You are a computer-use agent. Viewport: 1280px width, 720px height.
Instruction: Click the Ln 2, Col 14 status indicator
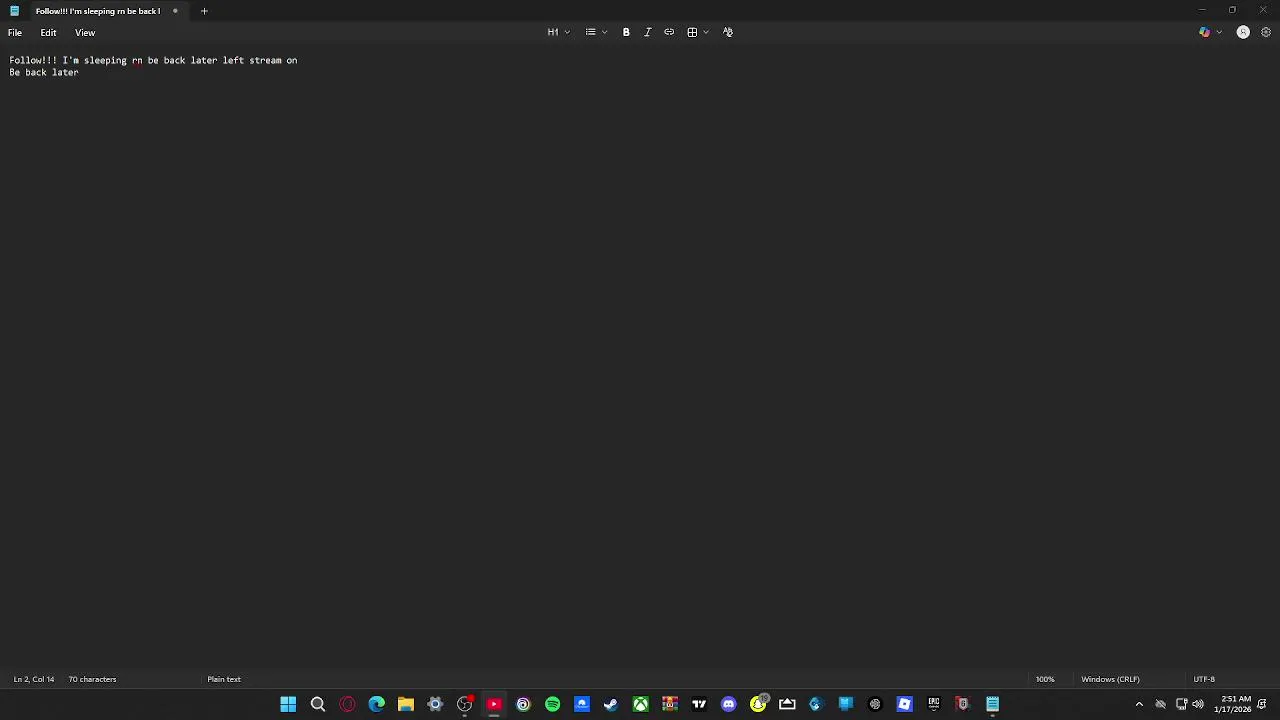34,679
